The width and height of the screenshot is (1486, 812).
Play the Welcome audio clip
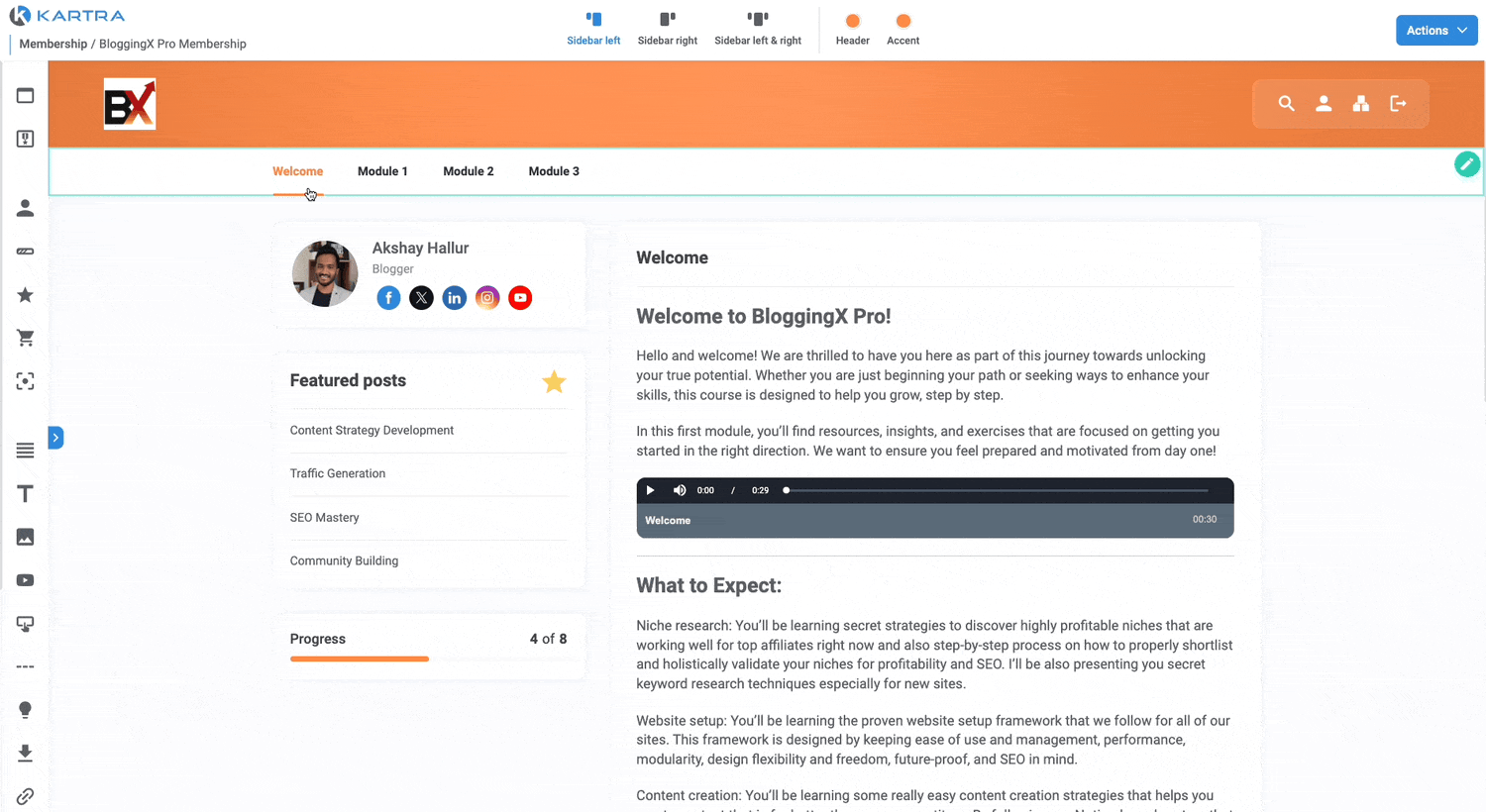pyautogui.click(x=650, y=490)
